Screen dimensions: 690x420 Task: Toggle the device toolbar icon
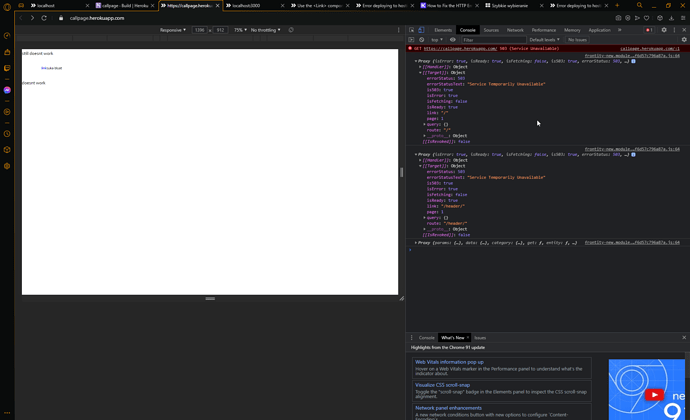tap(421, 30)
